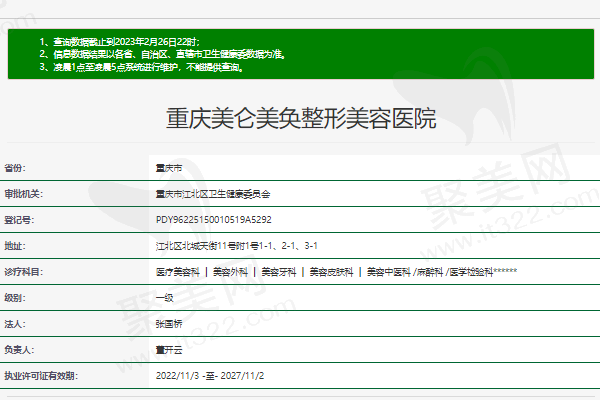This screenshot has height=400, width=600.
Task: Click responsible person name 董开云
Action: tap(169, 349)
